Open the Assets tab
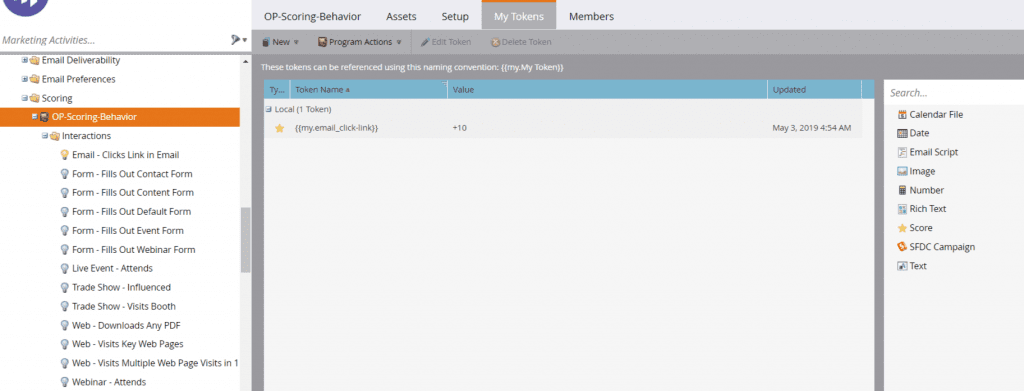The height and width of the screenshot is (391, 1024). (401, 16)
